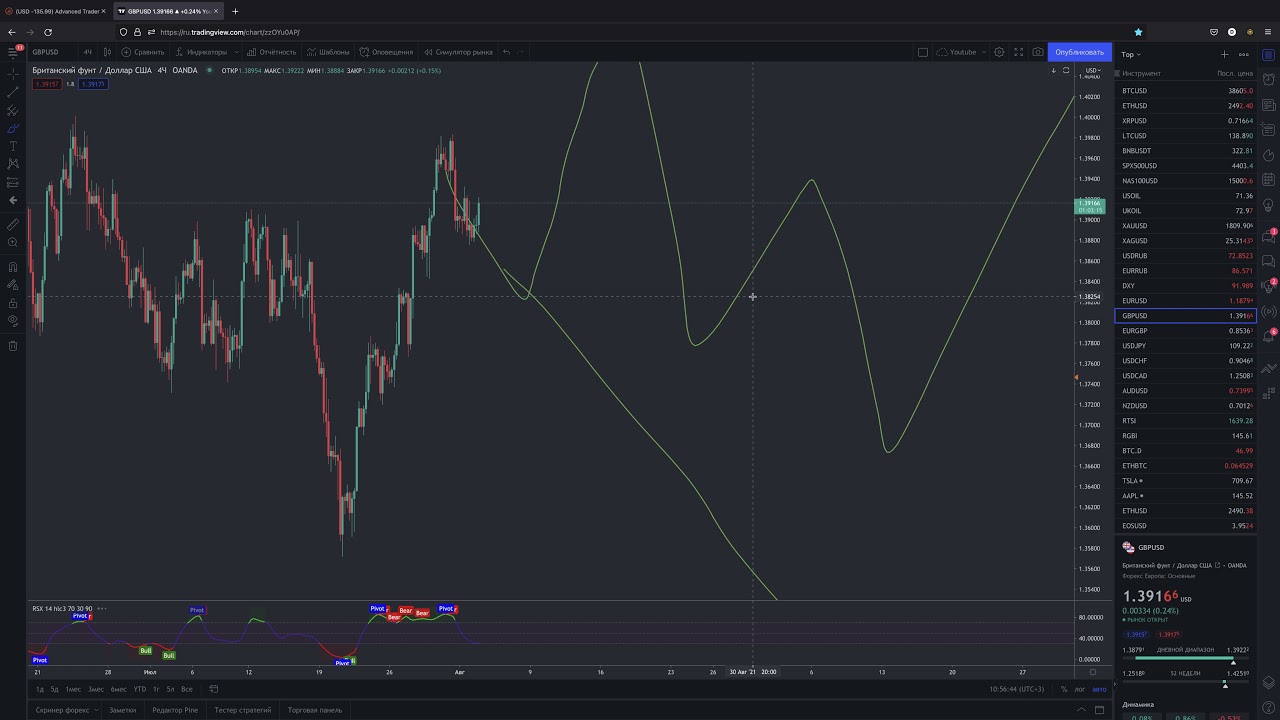Image resolution: width=1280 pixels, height=720 pixels.
Task: Open Шаблоны templates button
Action: pyautogui.click(x=329, y=52)
